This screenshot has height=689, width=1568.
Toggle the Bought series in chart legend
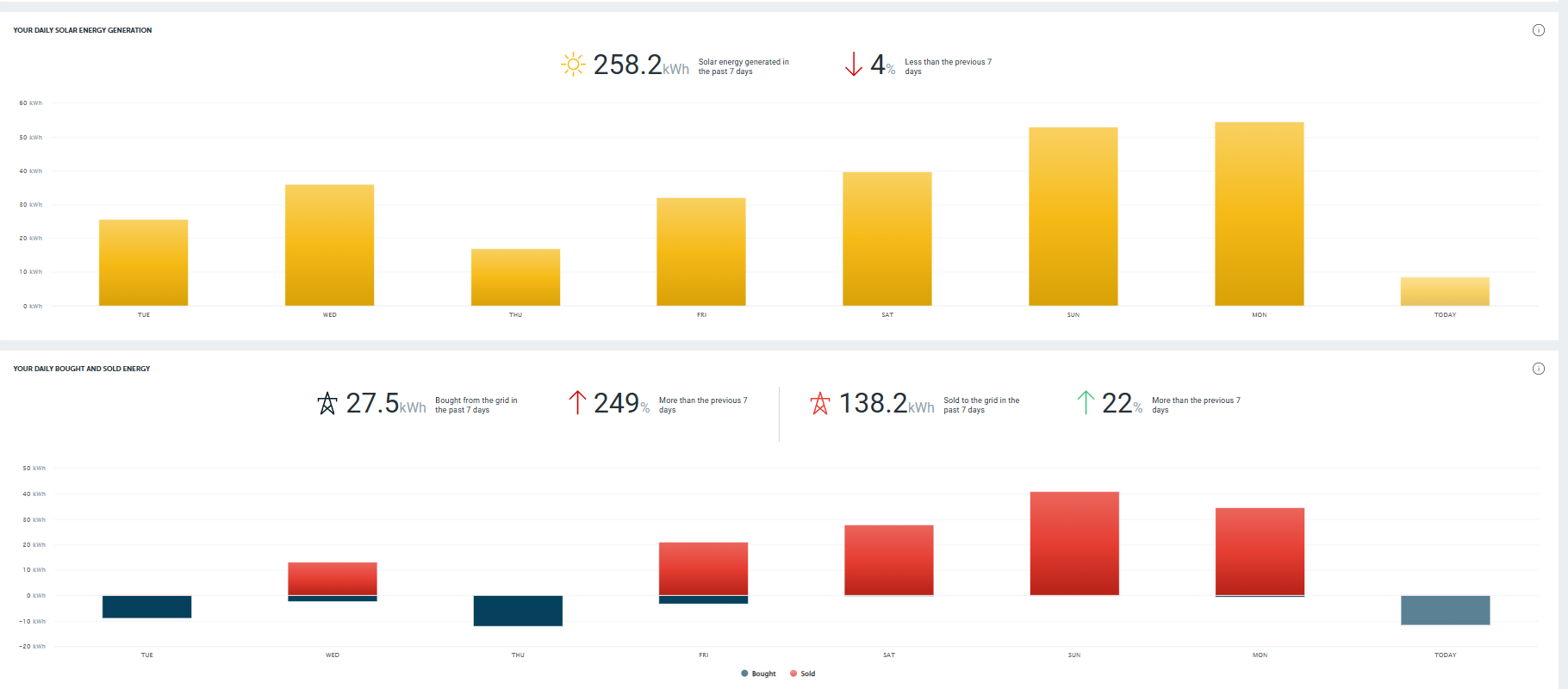coord(758,673)
